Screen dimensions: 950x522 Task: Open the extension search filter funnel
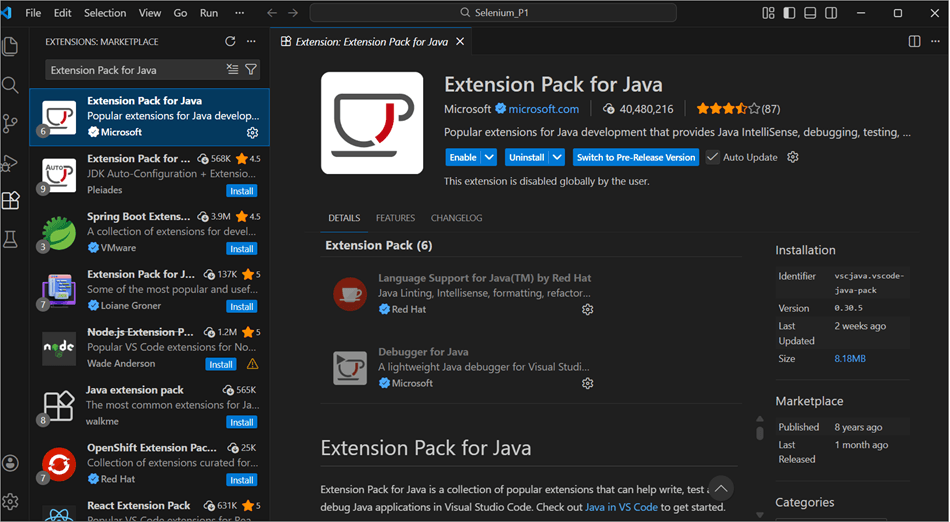tap(251, 70)
